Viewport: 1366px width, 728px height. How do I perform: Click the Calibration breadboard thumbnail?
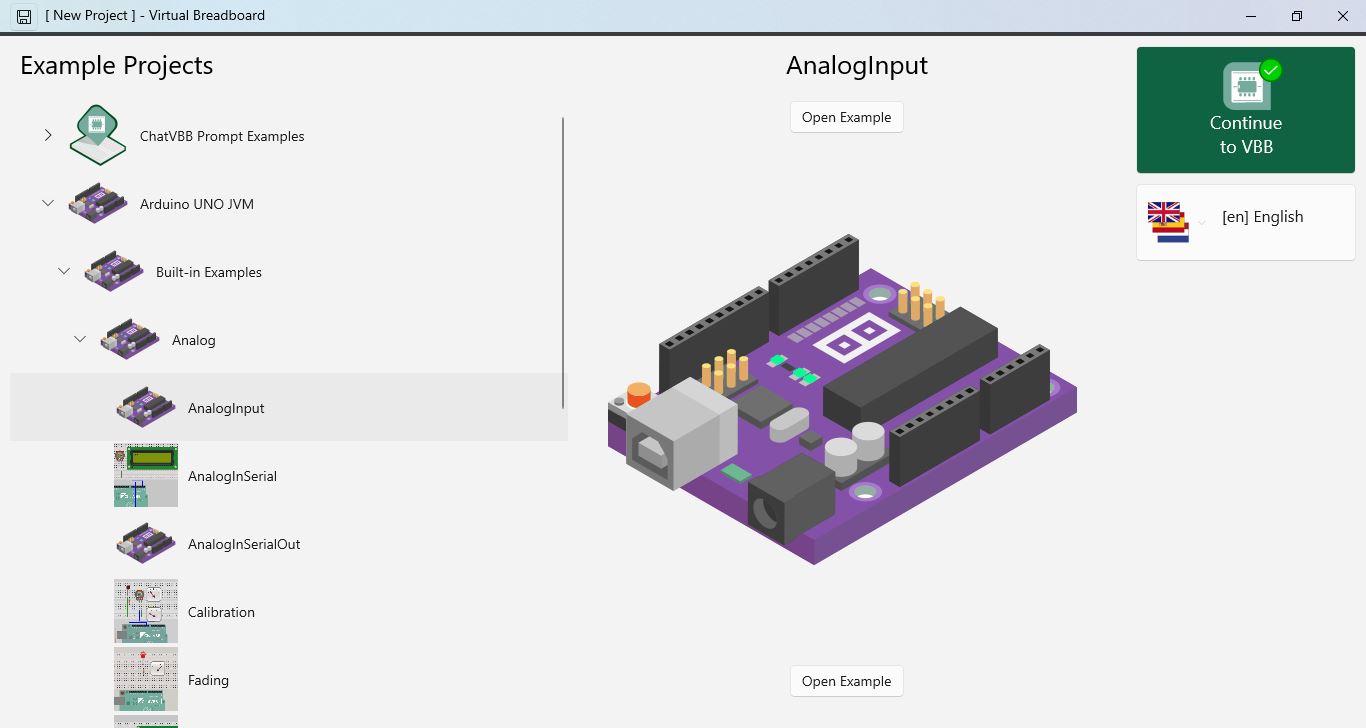pos(146,611)
